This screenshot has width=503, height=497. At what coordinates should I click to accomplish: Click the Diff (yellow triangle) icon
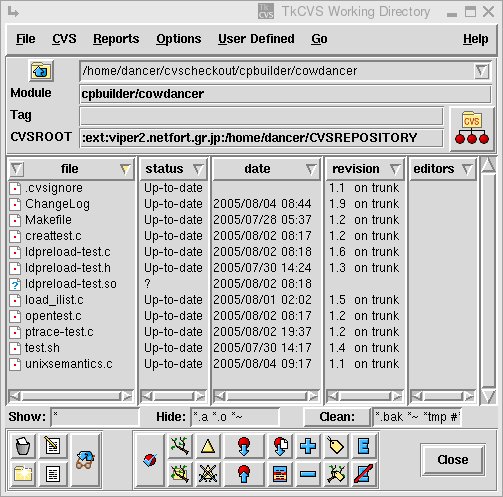(208, 446)
